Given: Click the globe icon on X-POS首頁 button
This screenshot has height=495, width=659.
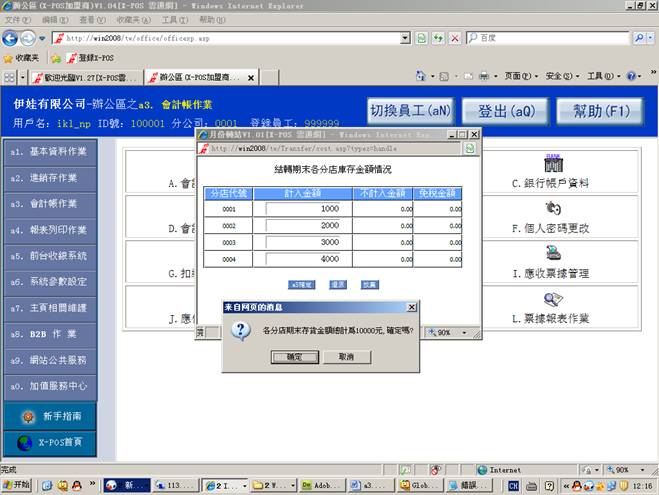Looking at the screenshot, I should point(23,442).
